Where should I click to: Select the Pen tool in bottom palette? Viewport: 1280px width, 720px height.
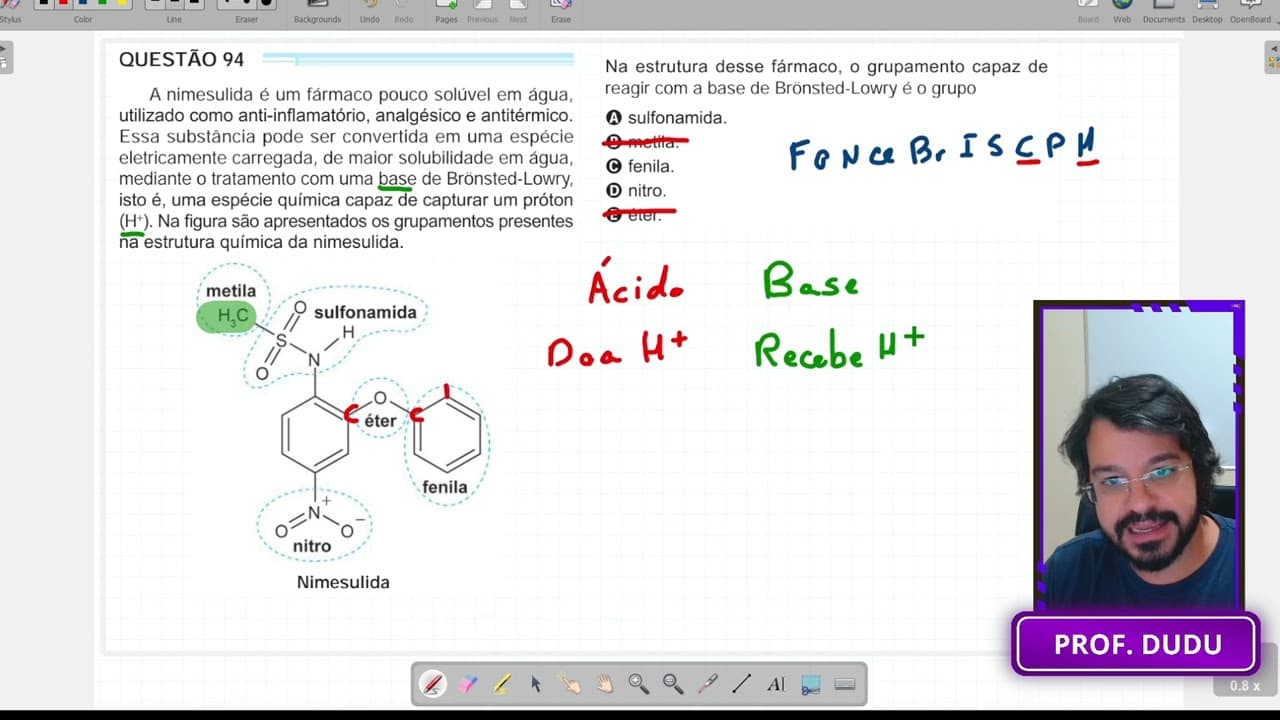[x=432, y=684]
